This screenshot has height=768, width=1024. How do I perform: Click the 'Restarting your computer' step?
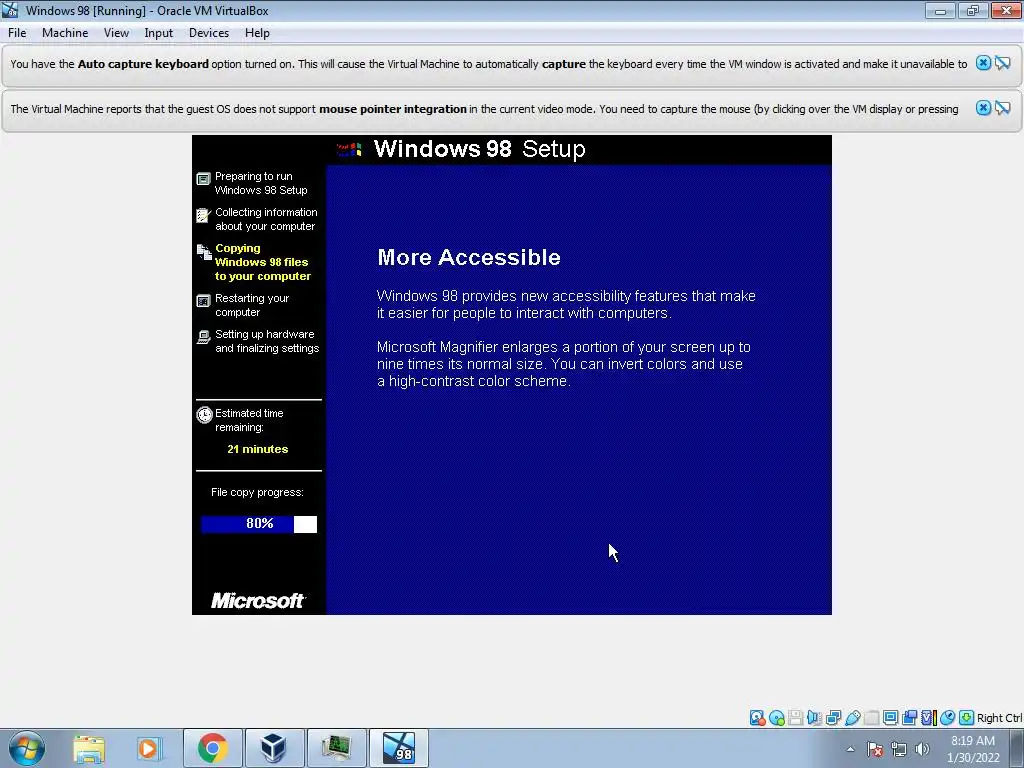click(251, 305)
